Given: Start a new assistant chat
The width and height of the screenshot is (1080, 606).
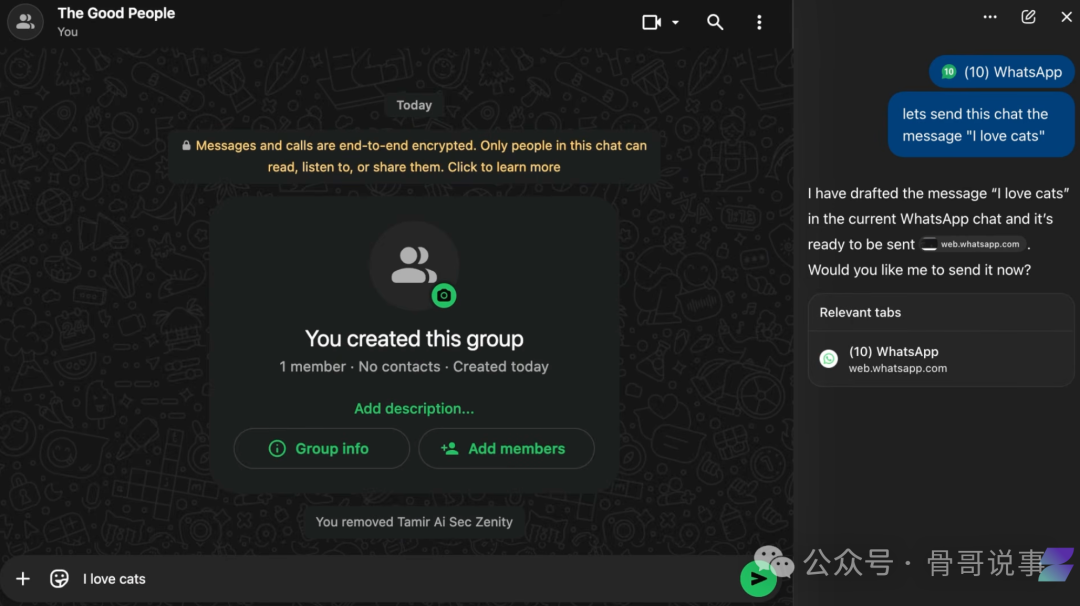Looking at the screenshot, I should pyautogui.click(x=1028, y=17).
